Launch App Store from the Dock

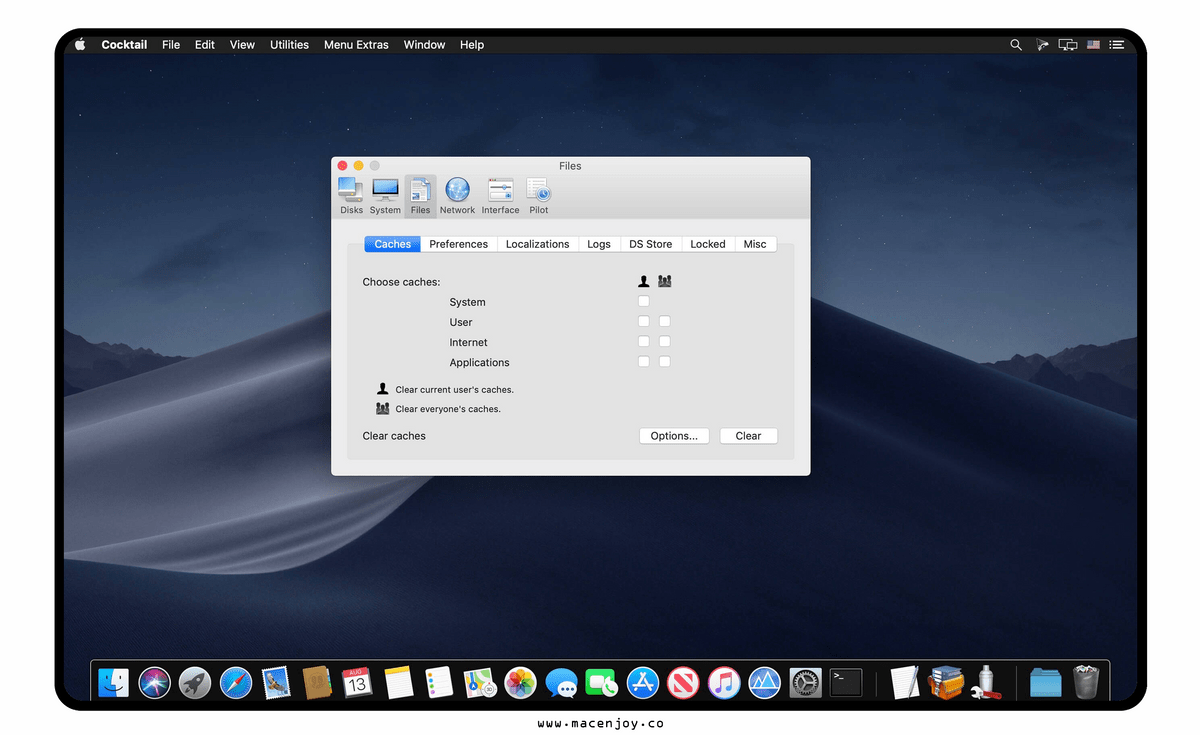(642, 683)
